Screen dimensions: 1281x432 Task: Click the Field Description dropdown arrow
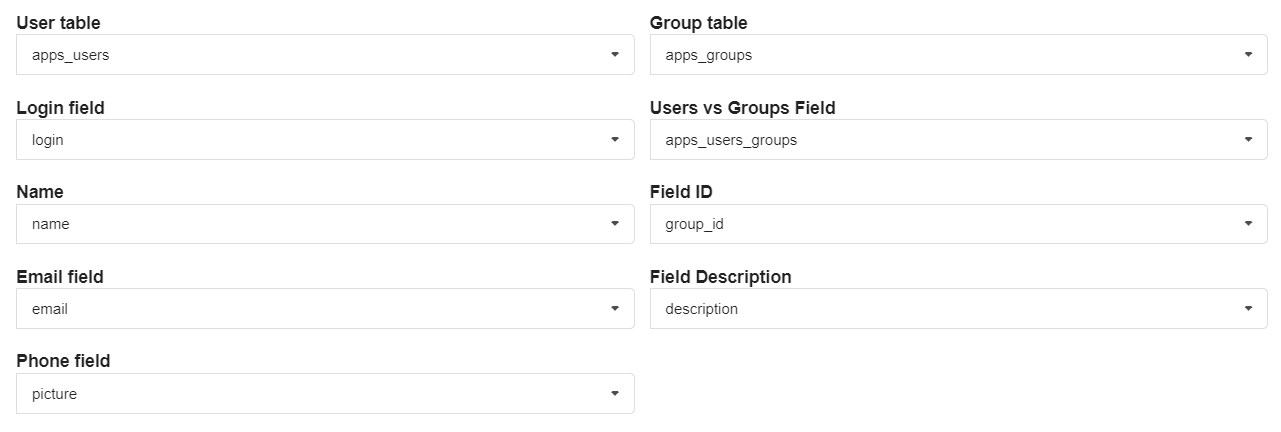1248,309
